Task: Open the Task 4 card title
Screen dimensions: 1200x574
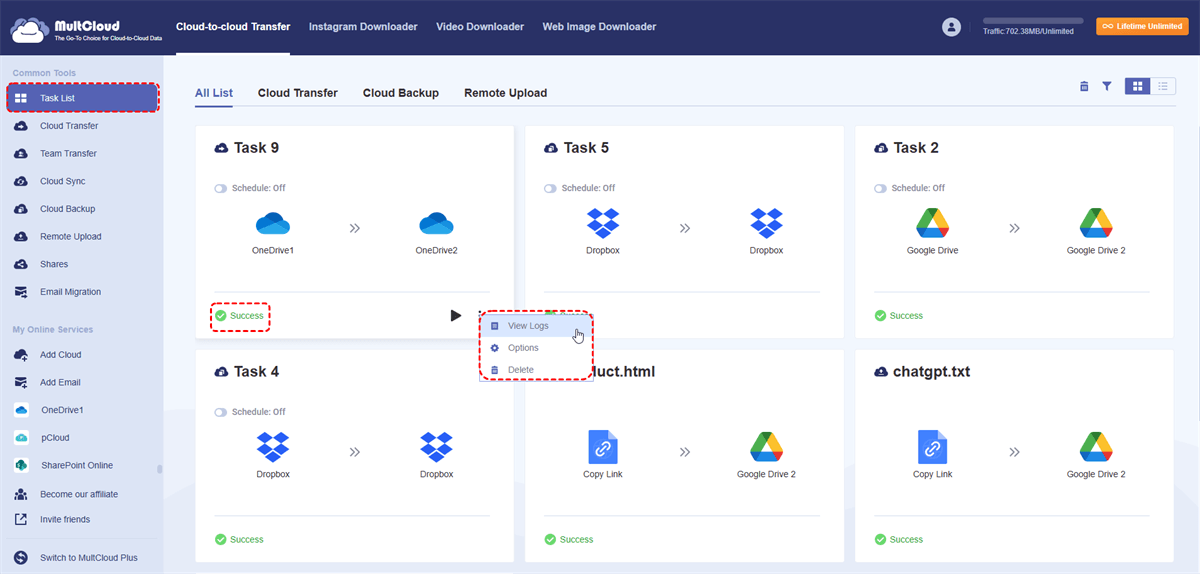Action: 256,372
